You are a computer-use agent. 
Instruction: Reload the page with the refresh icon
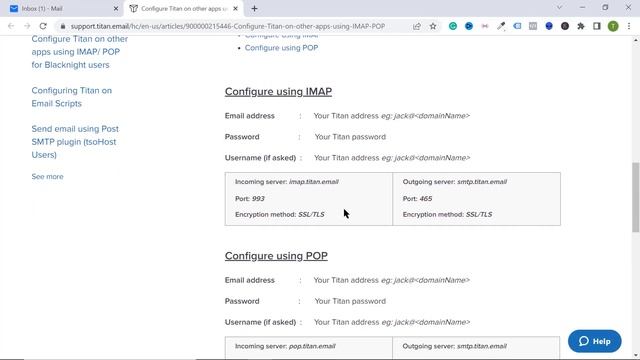pos(43,26)
